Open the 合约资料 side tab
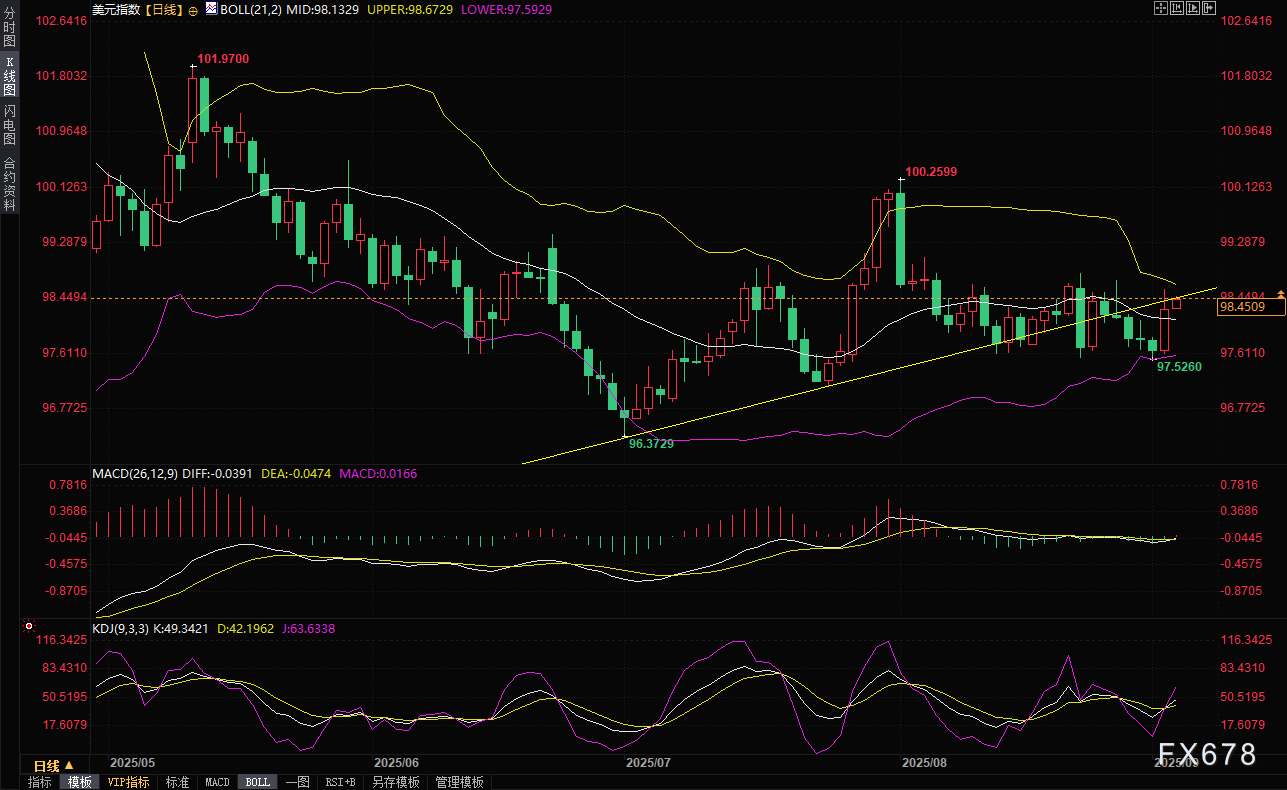 coord(9,183)
